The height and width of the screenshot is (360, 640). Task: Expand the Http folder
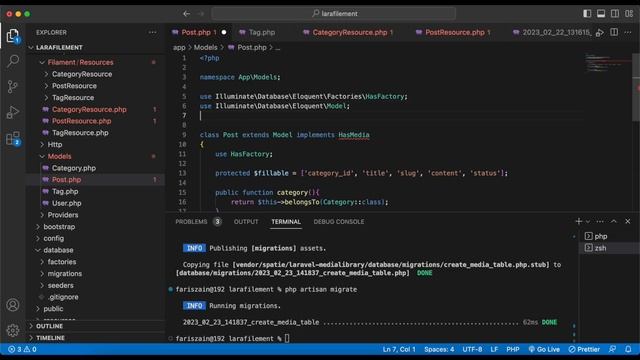point(54,144)
